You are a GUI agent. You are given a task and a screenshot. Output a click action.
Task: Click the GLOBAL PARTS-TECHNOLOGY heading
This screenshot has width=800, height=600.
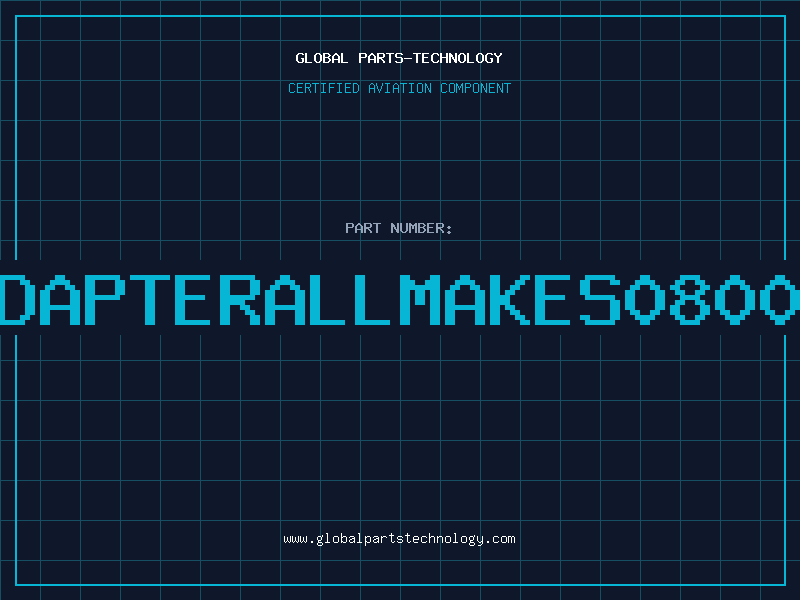click(x=399, y=58)
